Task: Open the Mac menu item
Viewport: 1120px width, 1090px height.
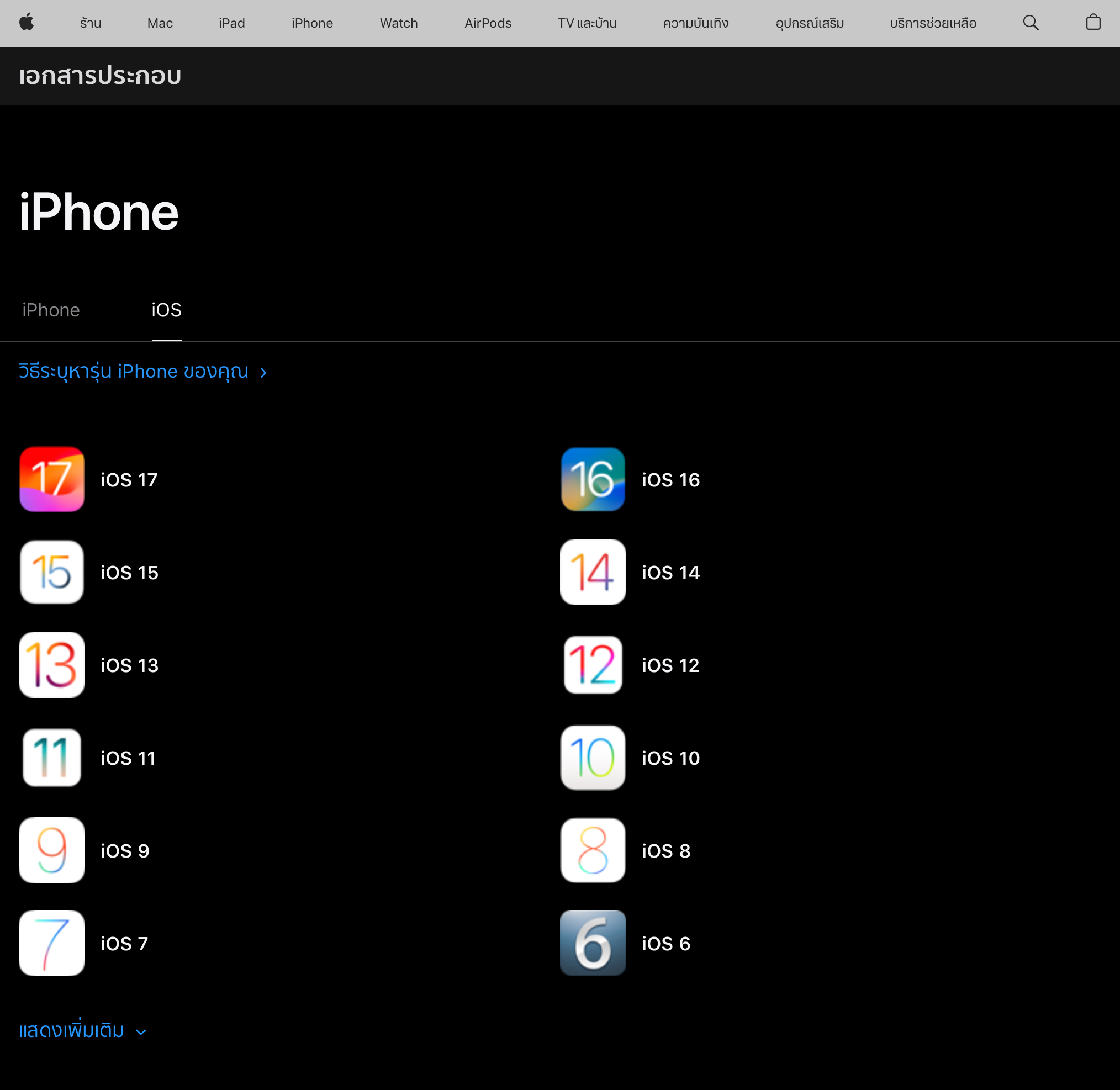Action: [160, 23]
